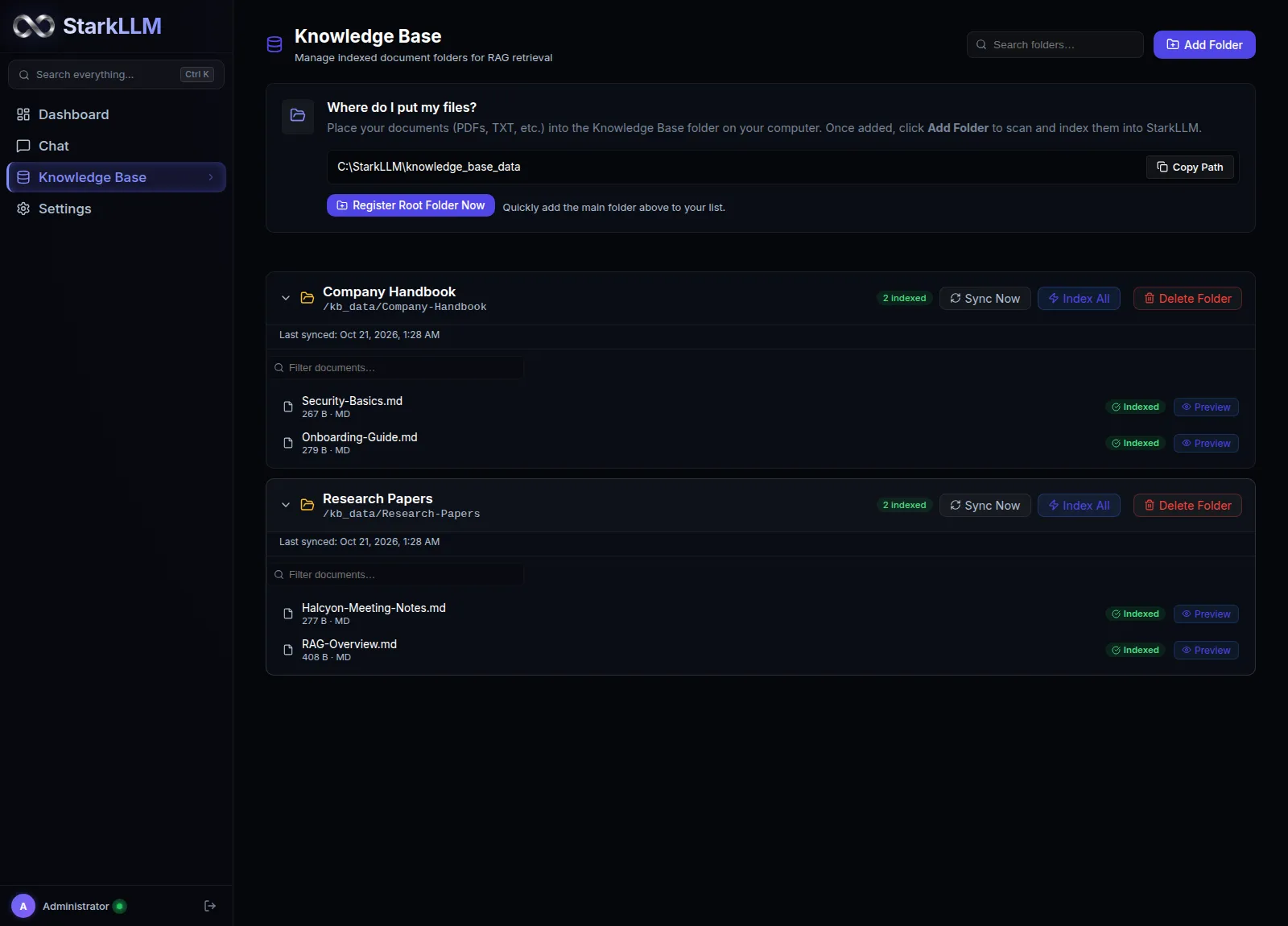This screenshot has height=926, width=1288.
Task: Sync Company Handbook folder now
Action: click(985, 299)
